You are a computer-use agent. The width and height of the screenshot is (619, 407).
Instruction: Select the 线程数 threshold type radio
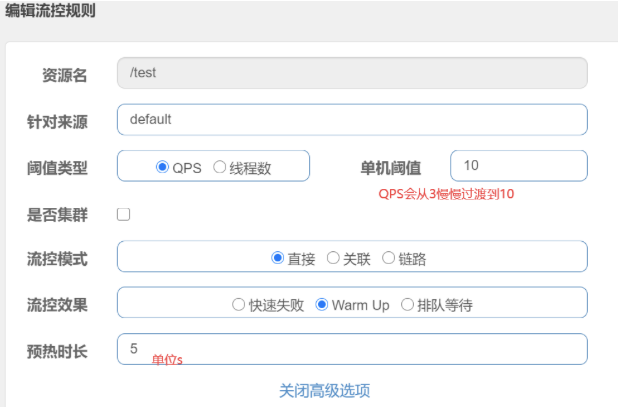pos(219,167)
